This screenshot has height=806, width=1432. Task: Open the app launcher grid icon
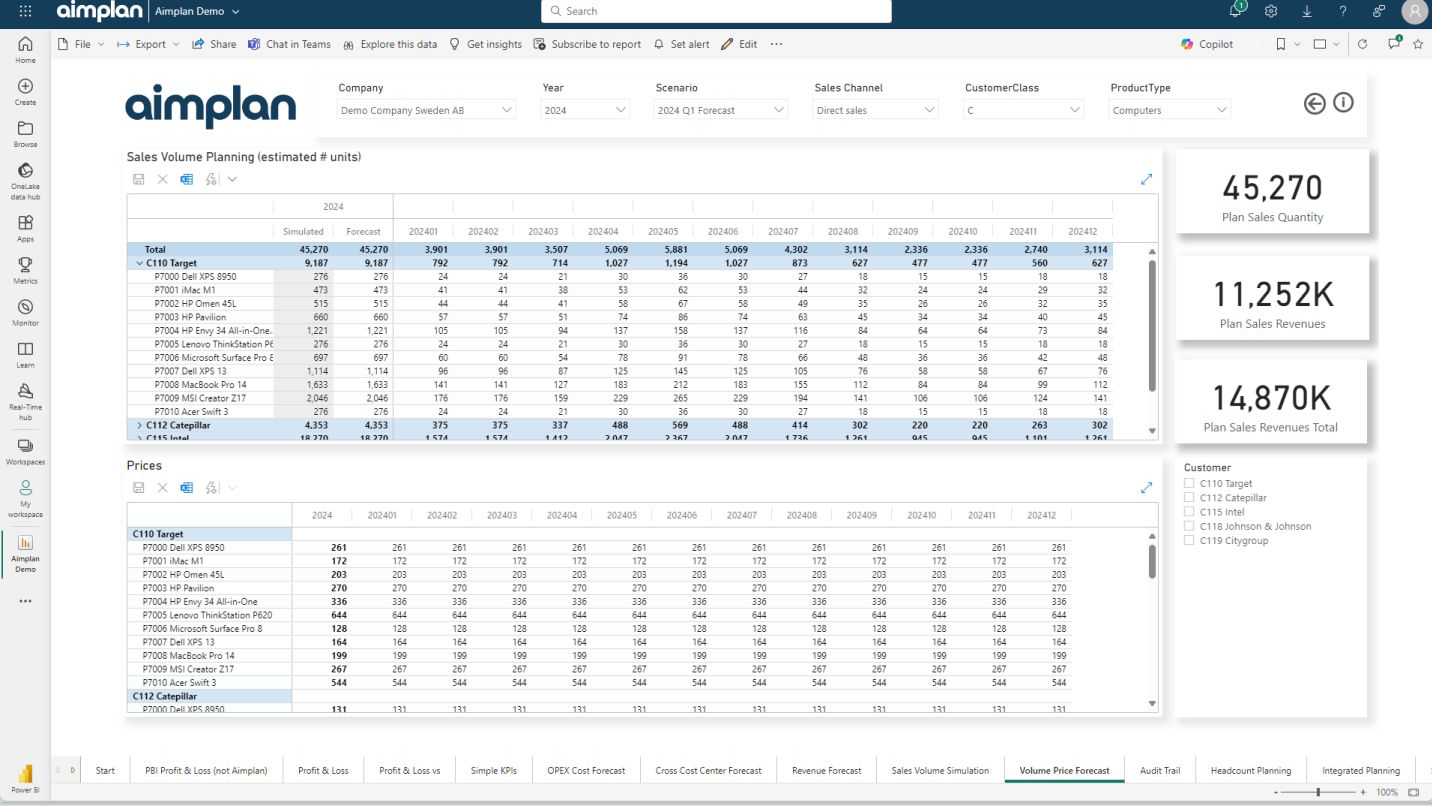[25, 11]
